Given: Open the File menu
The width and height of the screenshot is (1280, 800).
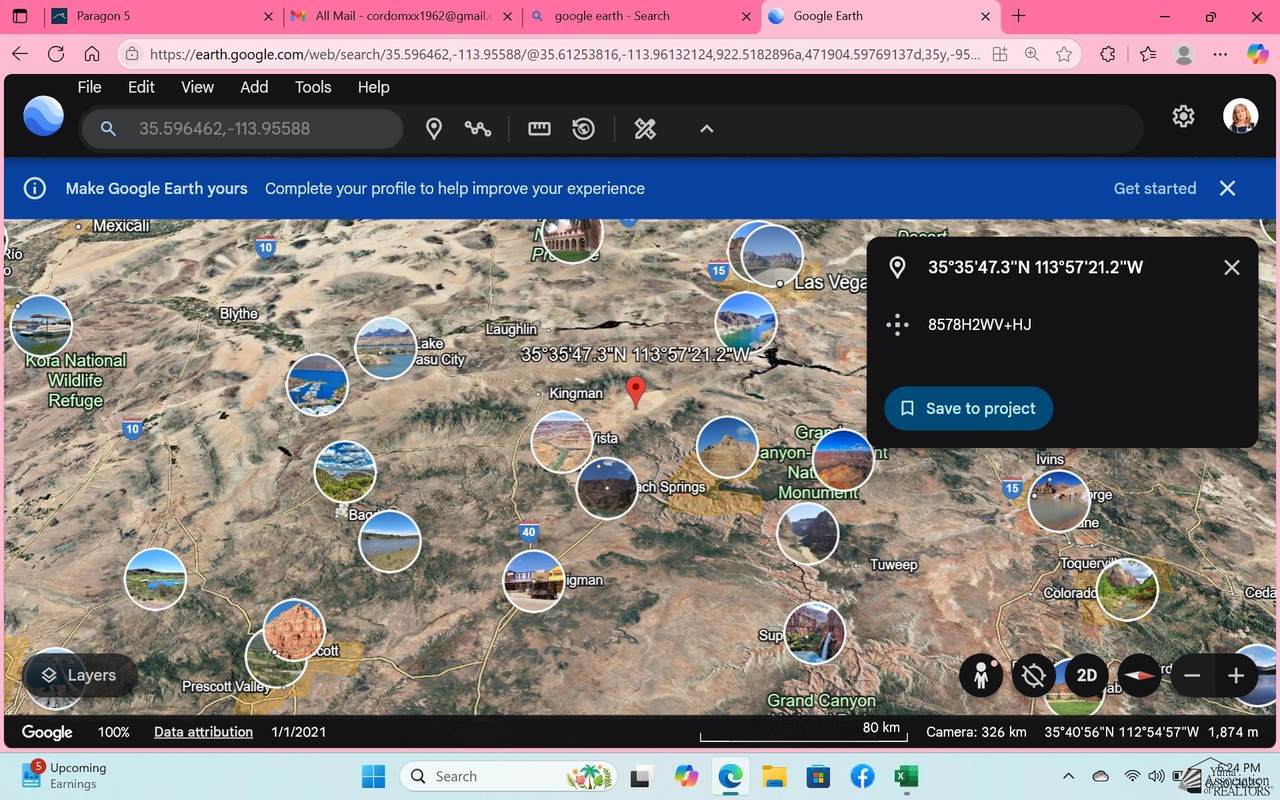Looking at the screenshot, I should 89,87.
